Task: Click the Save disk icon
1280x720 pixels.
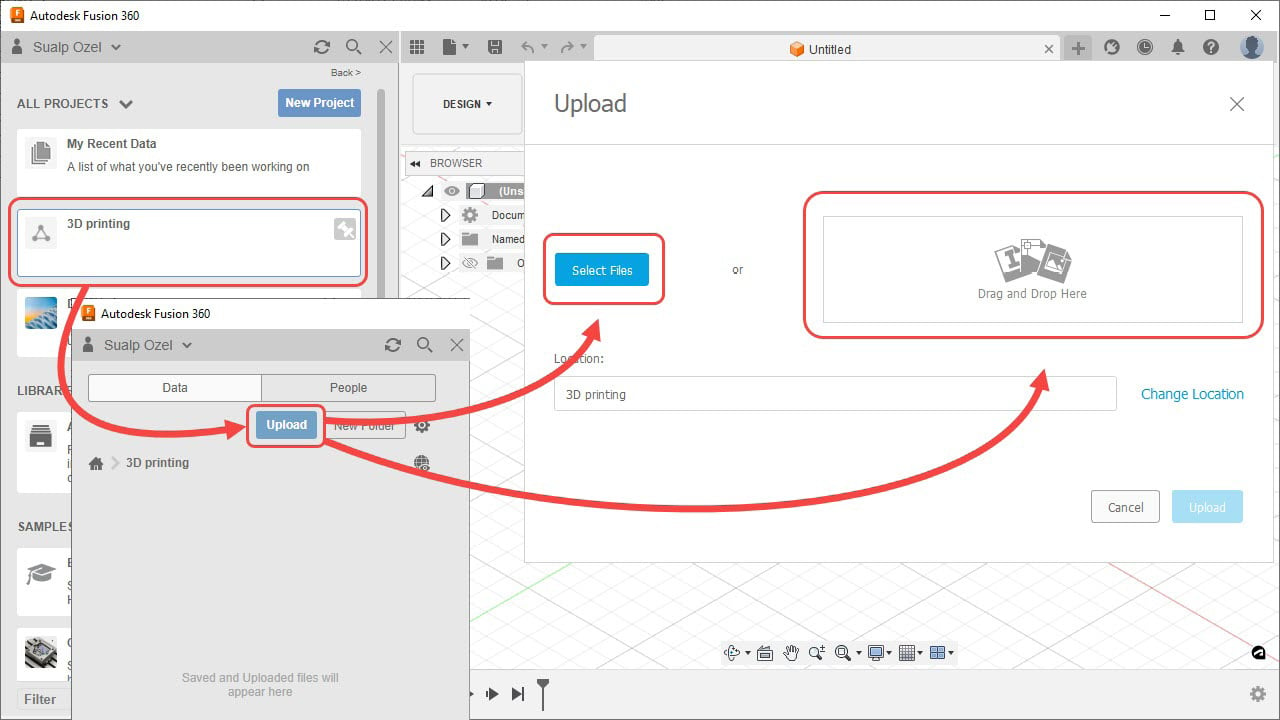Action: pyautogui.click(x=494, y=47)
